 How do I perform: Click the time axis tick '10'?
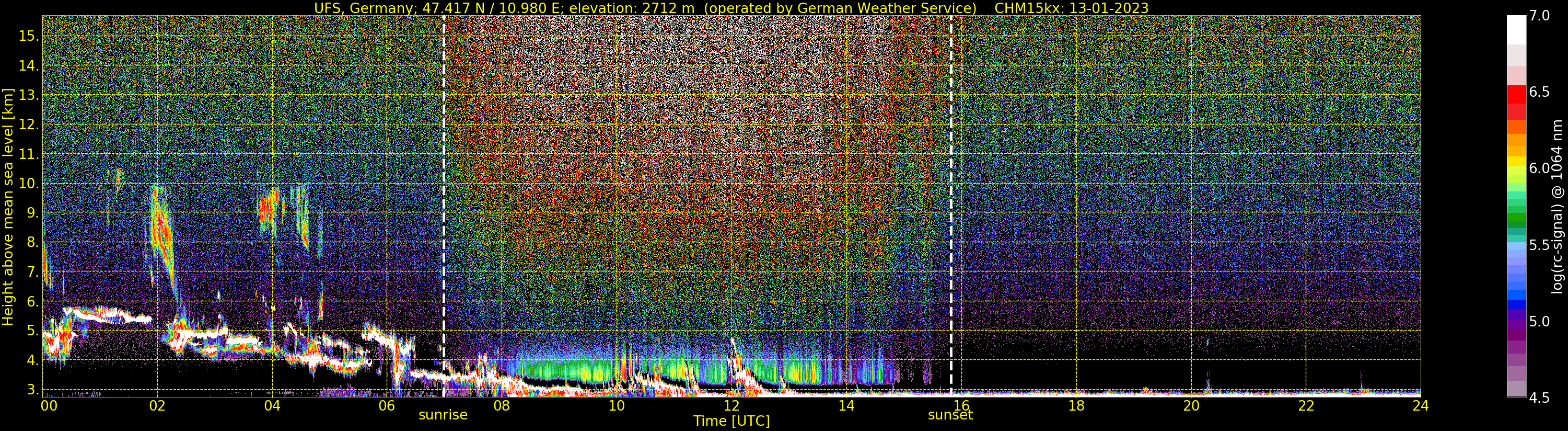(x=617, y=405)
